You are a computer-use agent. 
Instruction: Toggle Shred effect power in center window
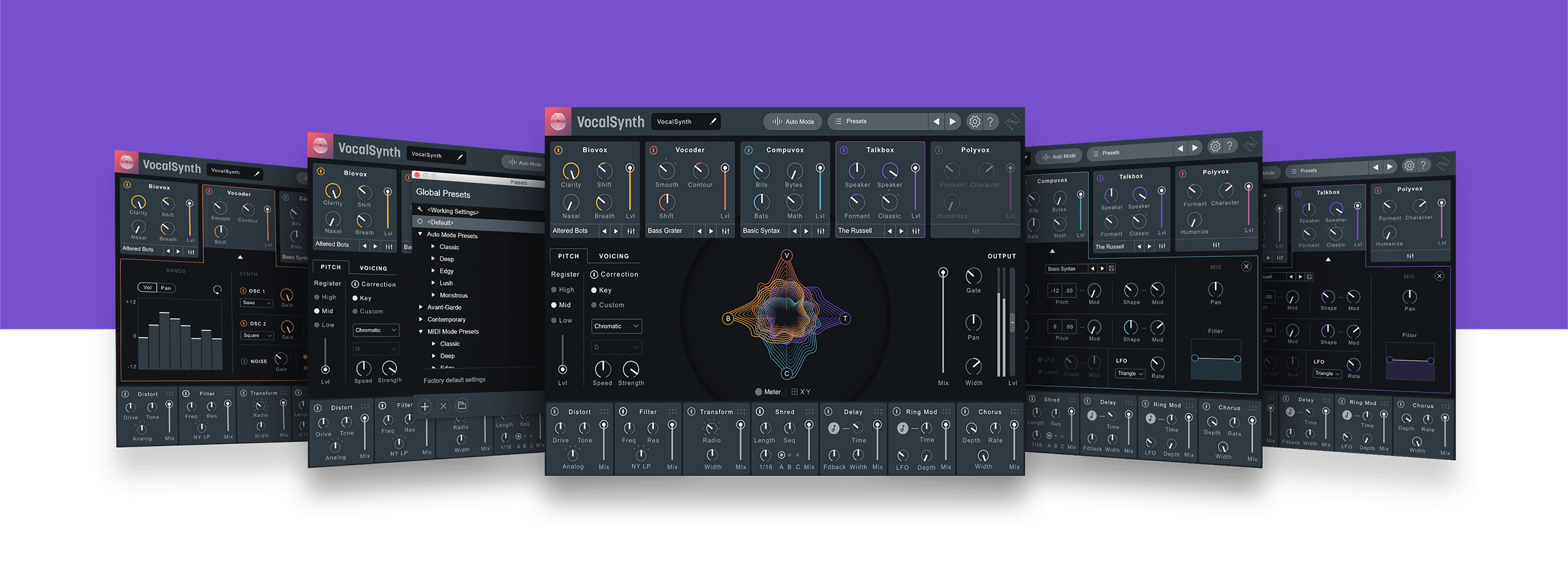[x=760, y=412]
